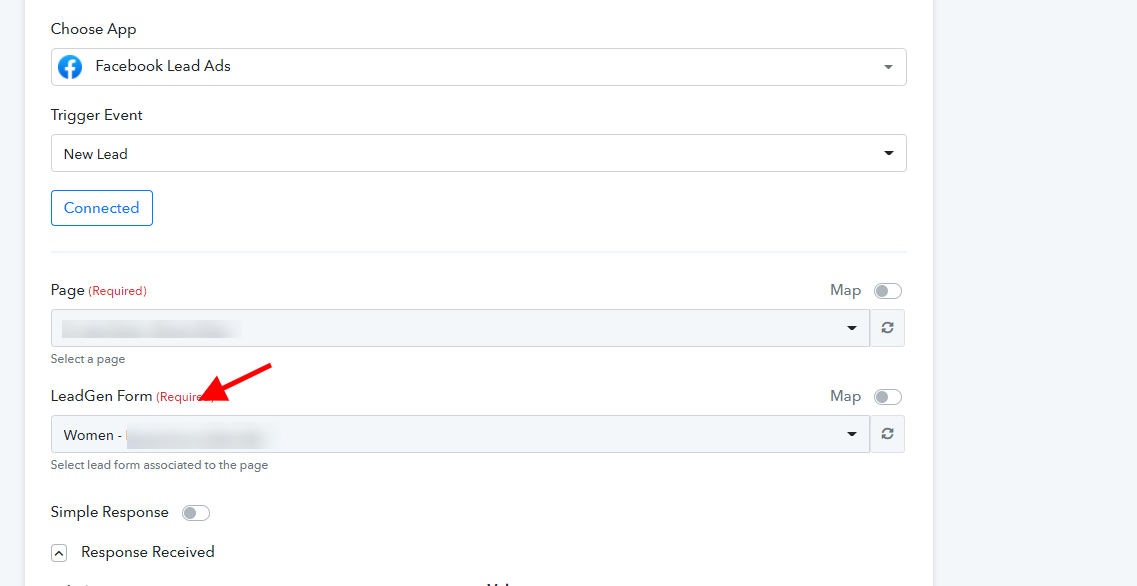Click the LeadGen Form caret arrow
1137x586 pixels.
[x=852, y=434]
